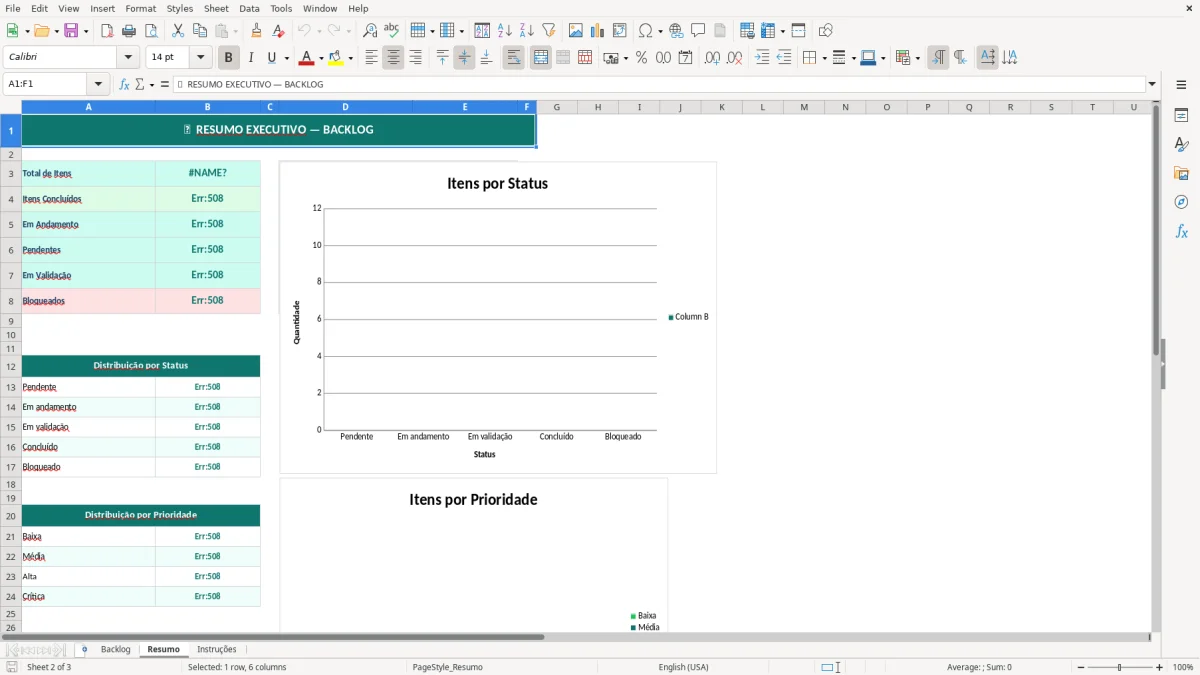
Task: Open the font color palette arrow
Action: pos(320,58)
